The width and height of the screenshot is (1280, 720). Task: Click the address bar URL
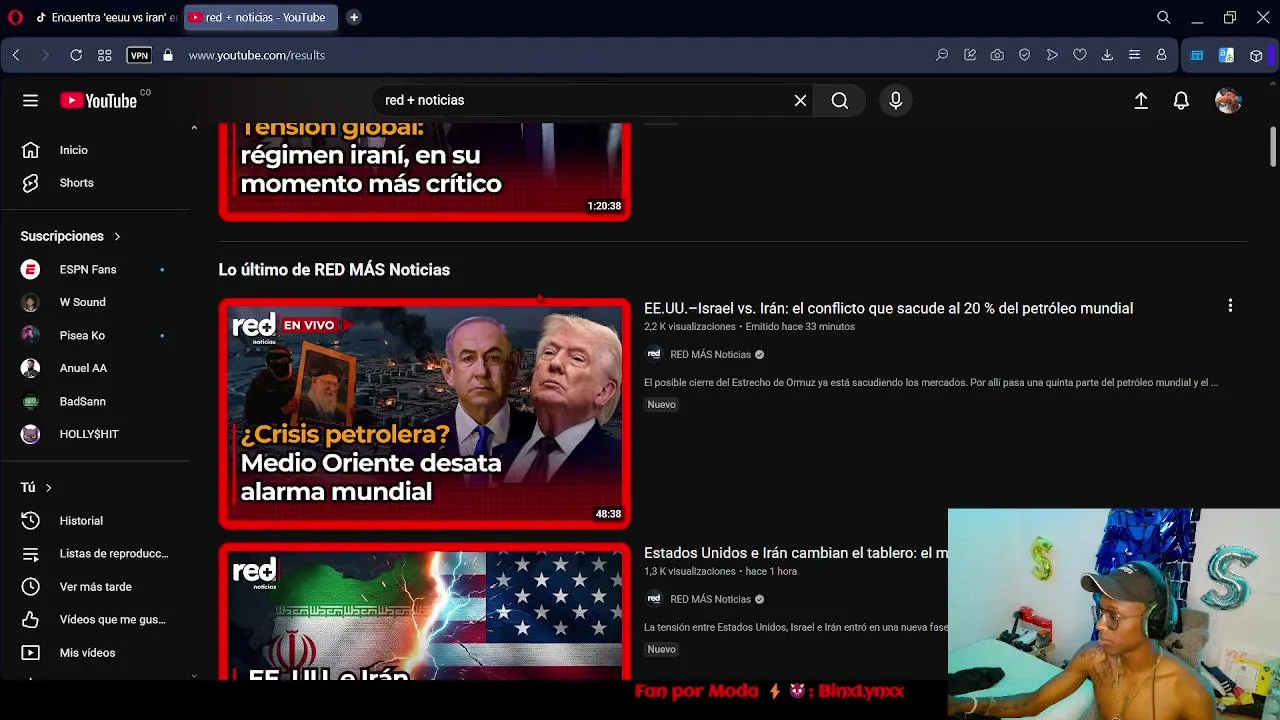tap(257, 55)
